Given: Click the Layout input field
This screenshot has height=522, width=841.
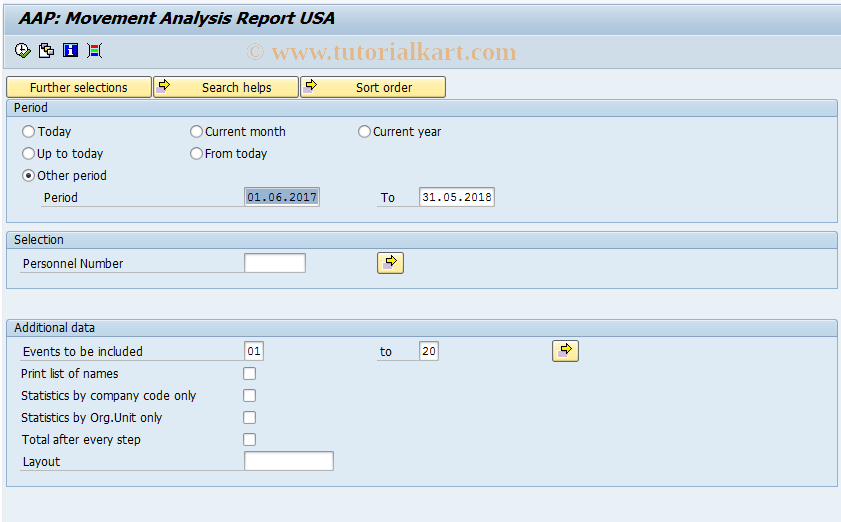Looking at the screenshot, I should coord(289,461).
